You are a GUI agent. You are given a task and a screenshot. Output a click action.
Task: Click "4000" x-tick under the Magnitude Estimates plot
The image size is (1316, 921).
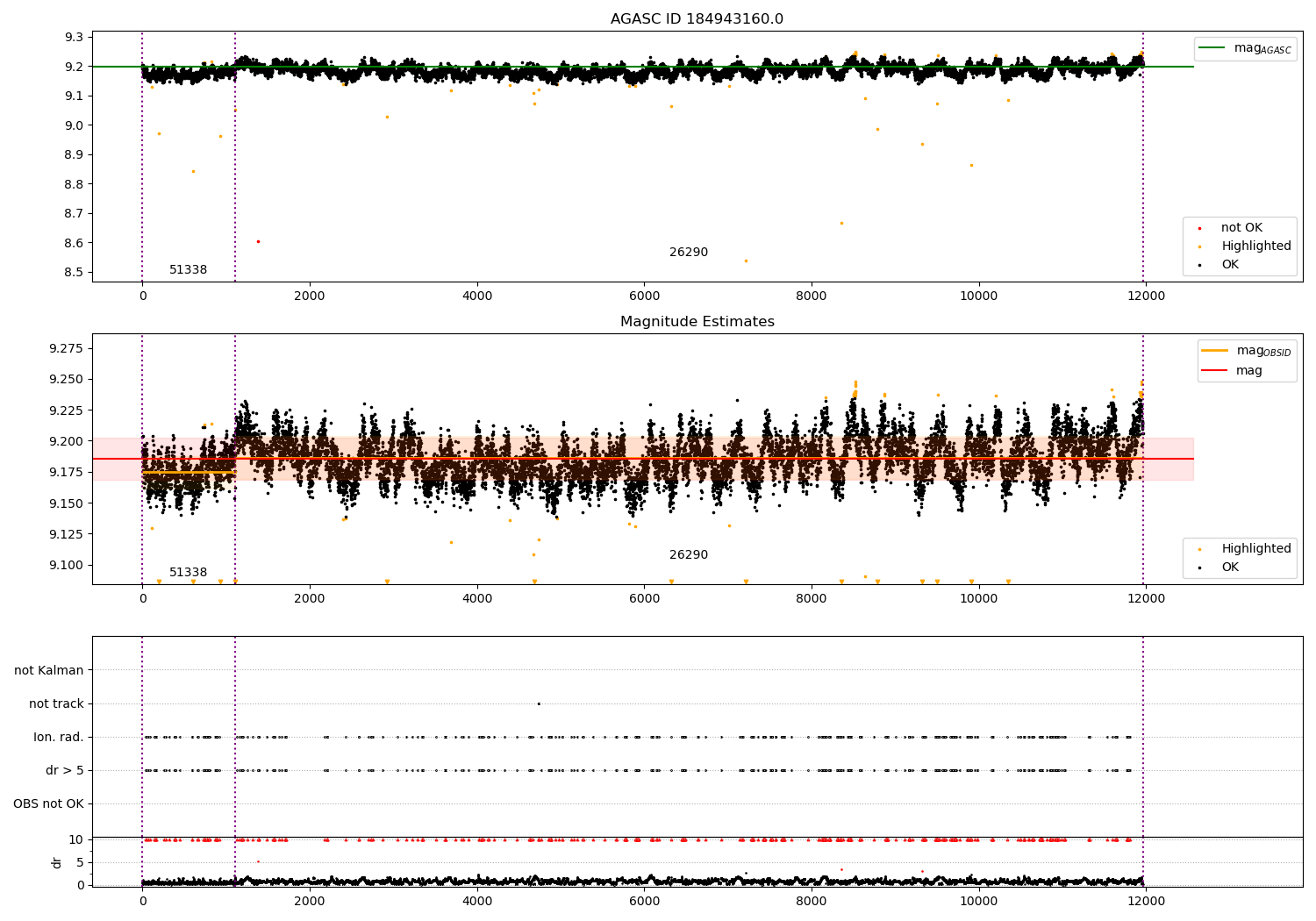click(x=477, y=599)
